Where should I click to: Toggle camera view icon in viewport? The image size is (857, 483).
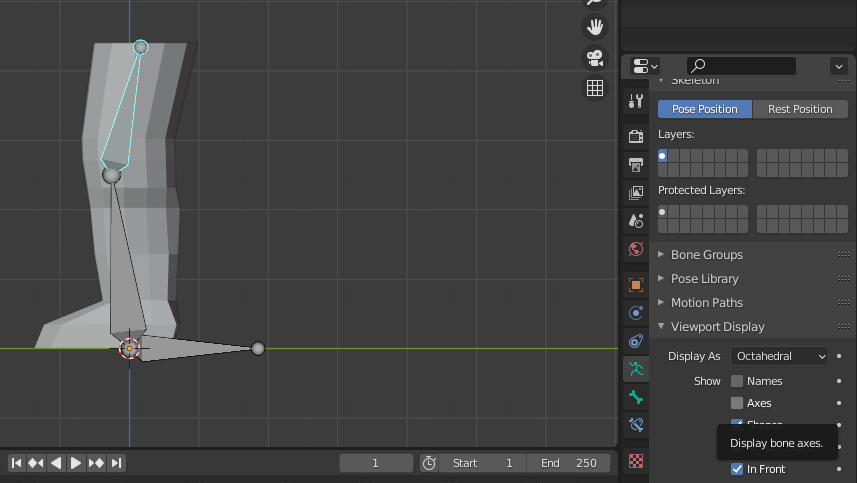tap(595, 57)
